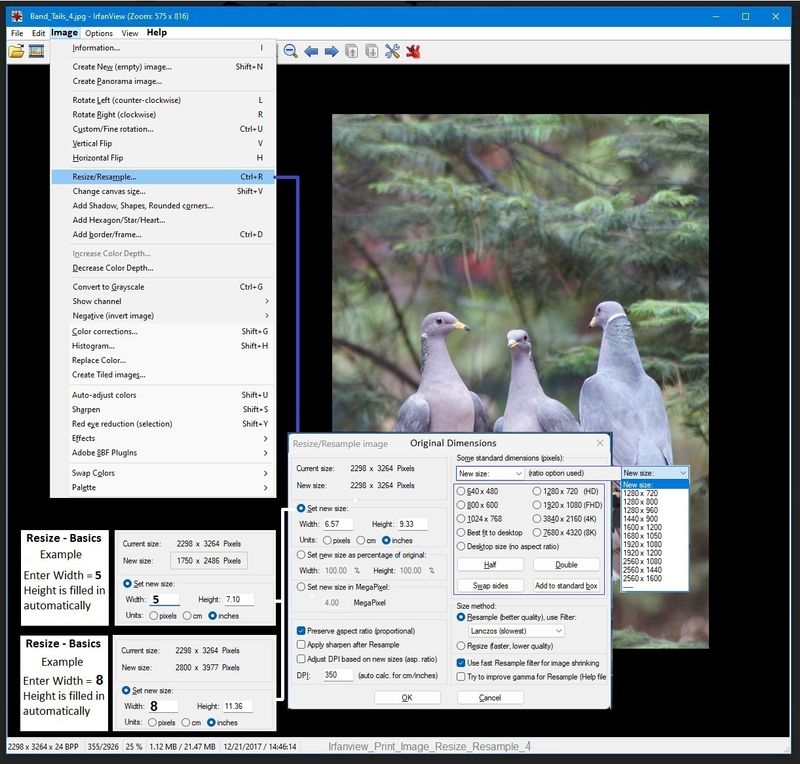Select Resample (better quality) size method
Viewport: 800px width, 764px height.
461,617
